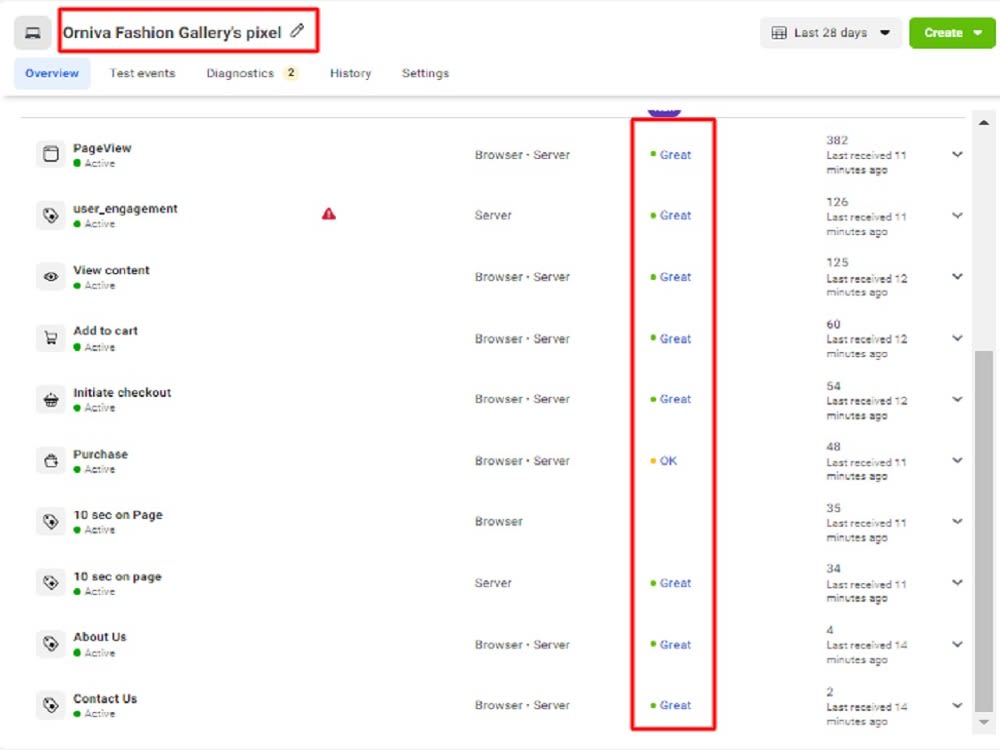Expand the Contact Us event row
Image resolution: width=1000 pixels, height=750 pixels.
point(957,705)
